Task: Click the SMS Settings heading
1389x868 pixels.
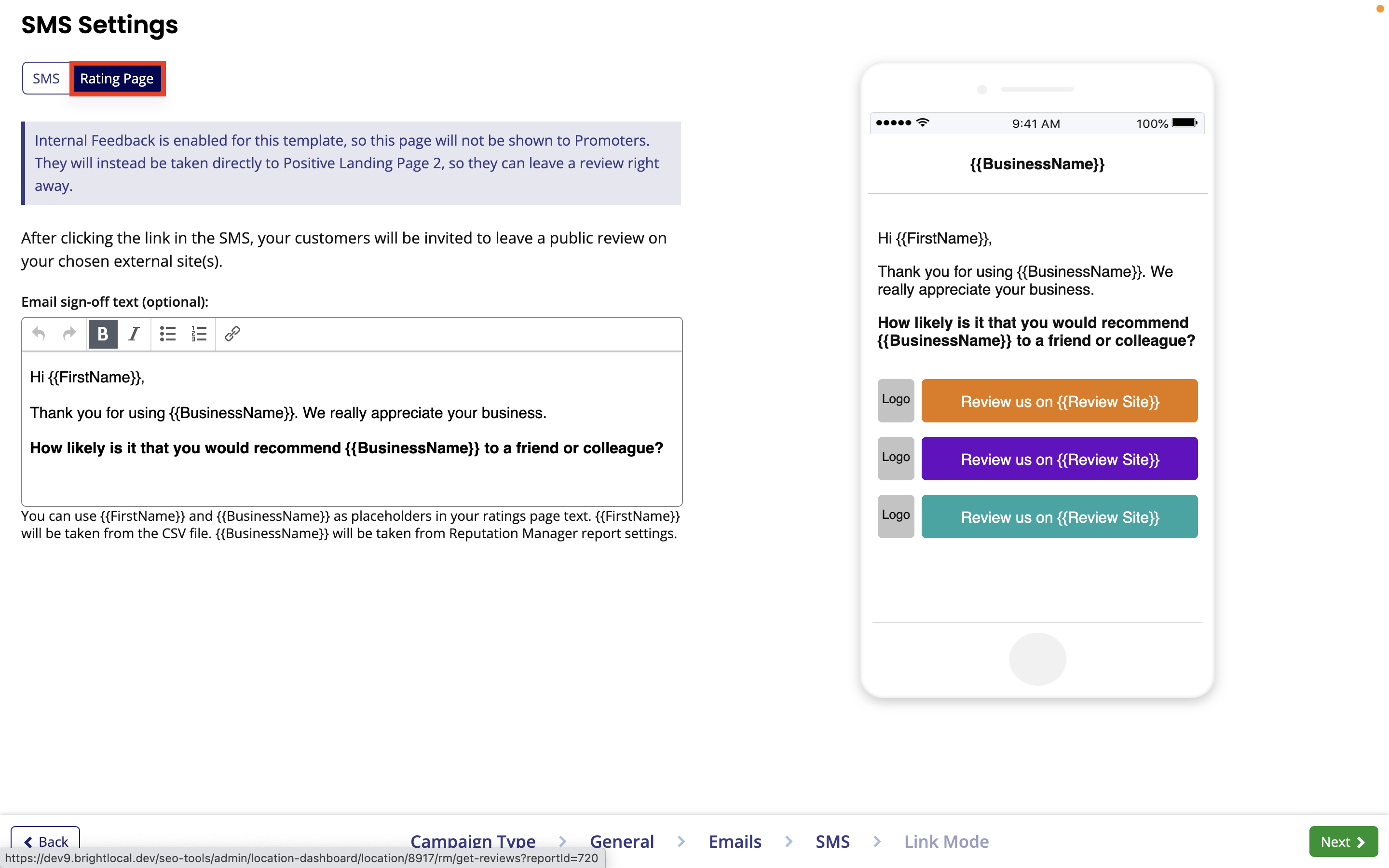Action: point(100,25)
